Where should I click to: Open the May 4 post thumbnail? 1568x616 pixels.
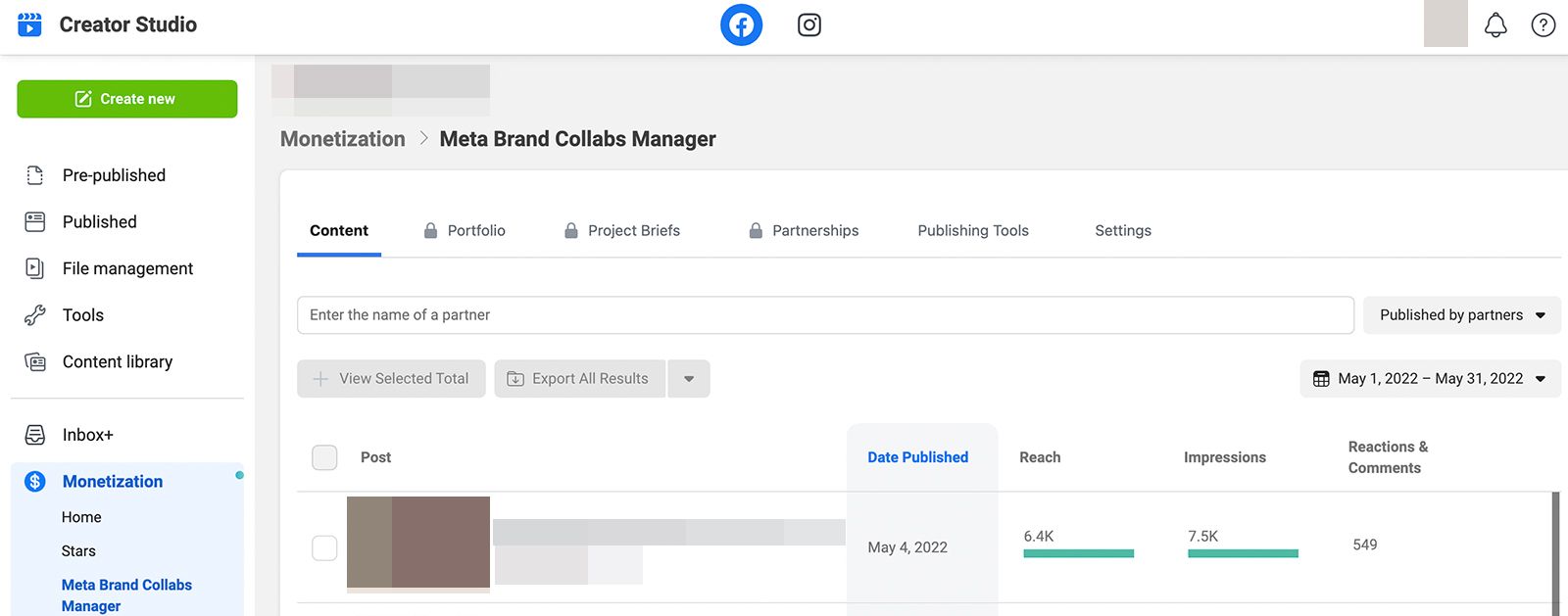click(418, 545)
